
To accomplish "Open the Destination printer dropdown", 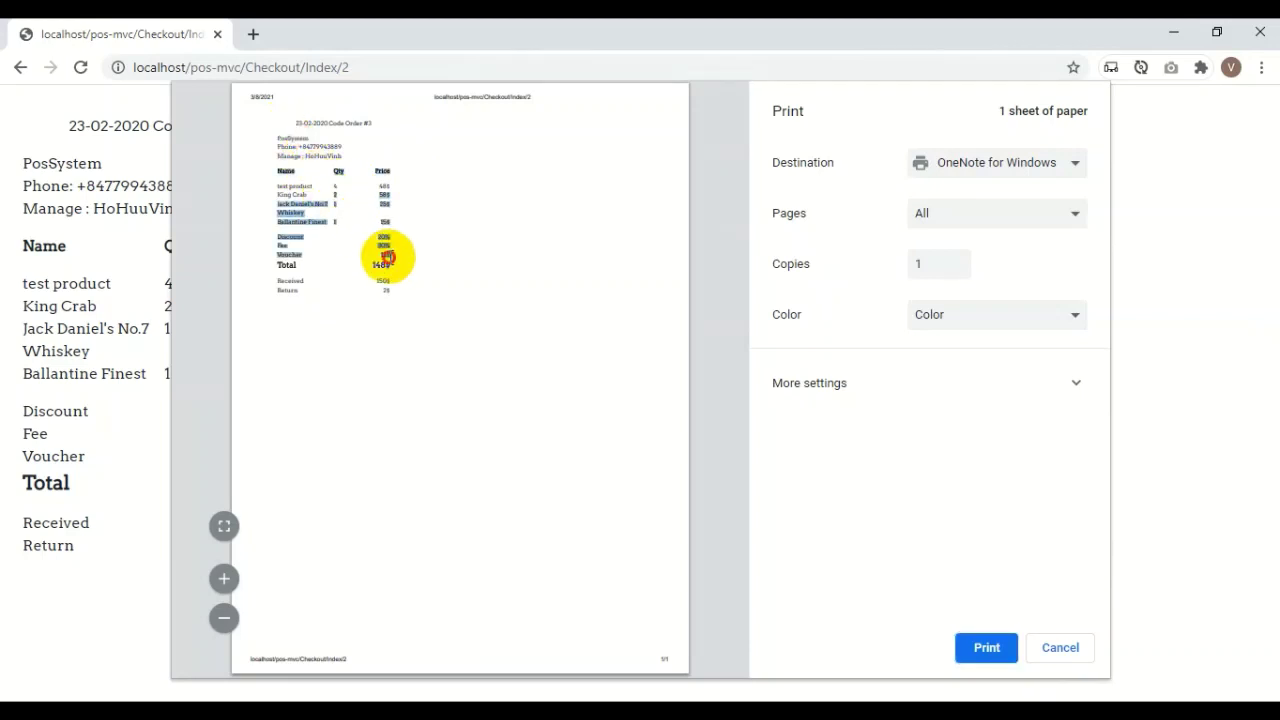I will [x=996, y=163].
